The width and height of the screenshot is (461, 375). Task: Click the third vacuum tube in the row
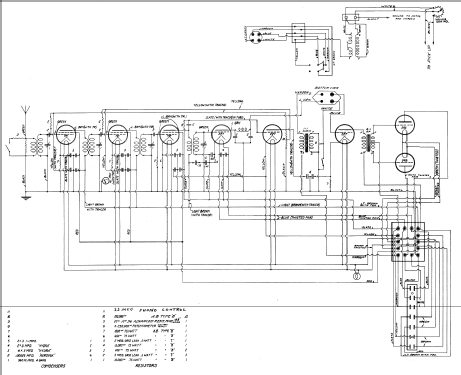coord(170,135)
